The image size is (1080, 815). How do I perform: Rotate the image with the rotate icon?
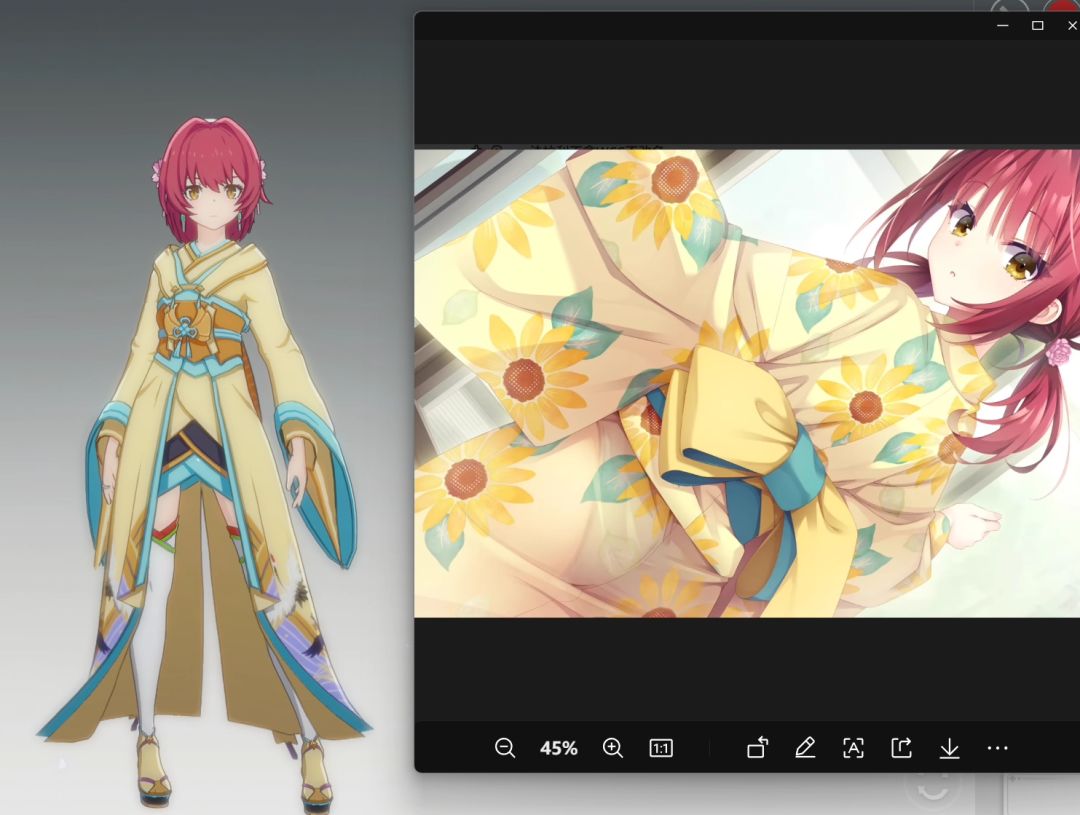[757, 748]
